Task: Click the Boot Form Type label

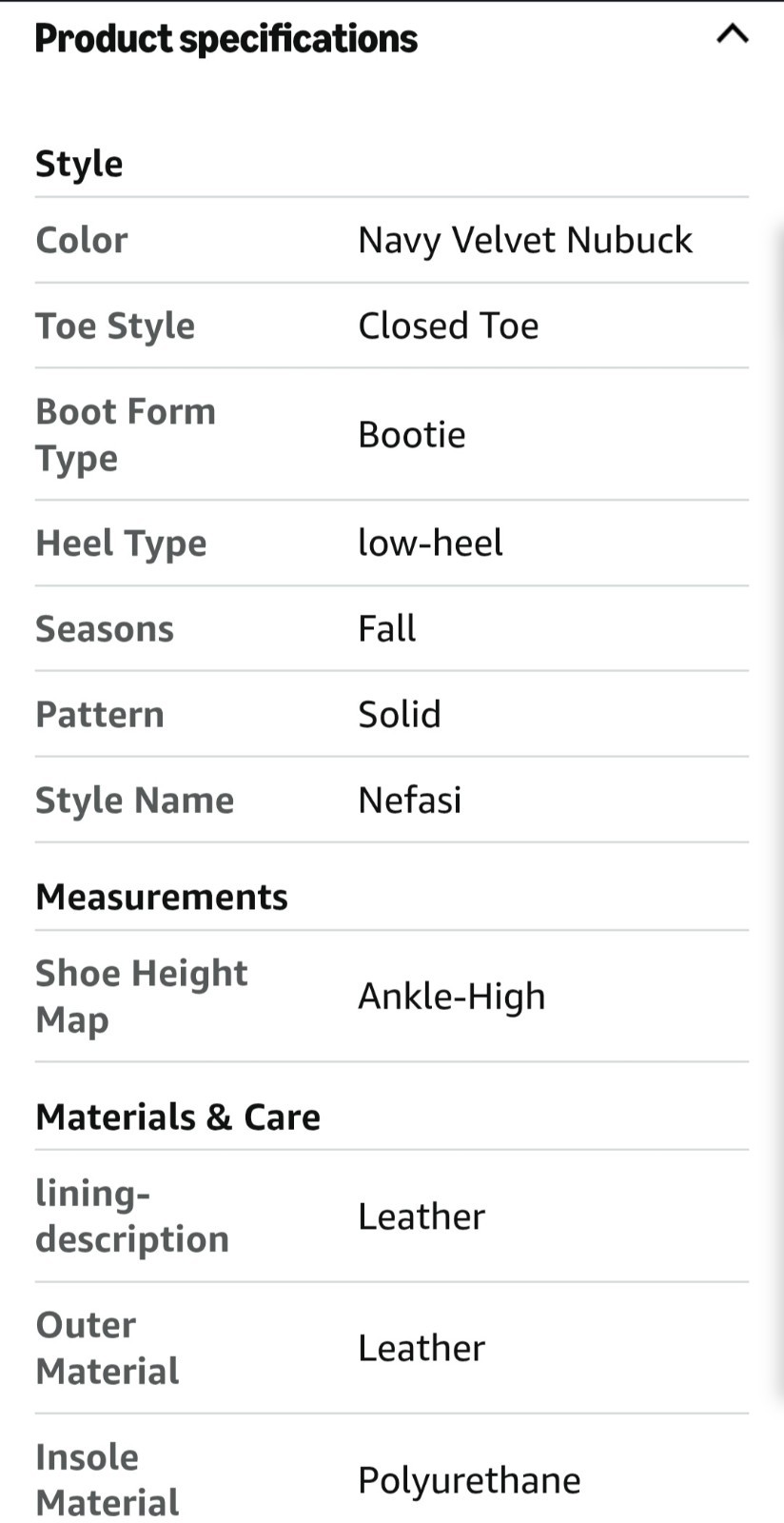Action: click(x=126, y=435)
